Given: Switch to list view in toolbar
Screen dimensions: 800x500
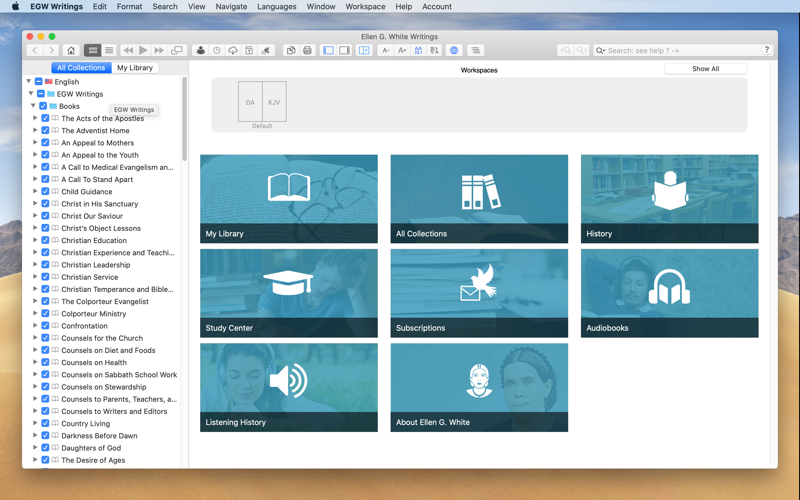Looking at the screenshot, I should pyautogui.click(x=109, y=50).
